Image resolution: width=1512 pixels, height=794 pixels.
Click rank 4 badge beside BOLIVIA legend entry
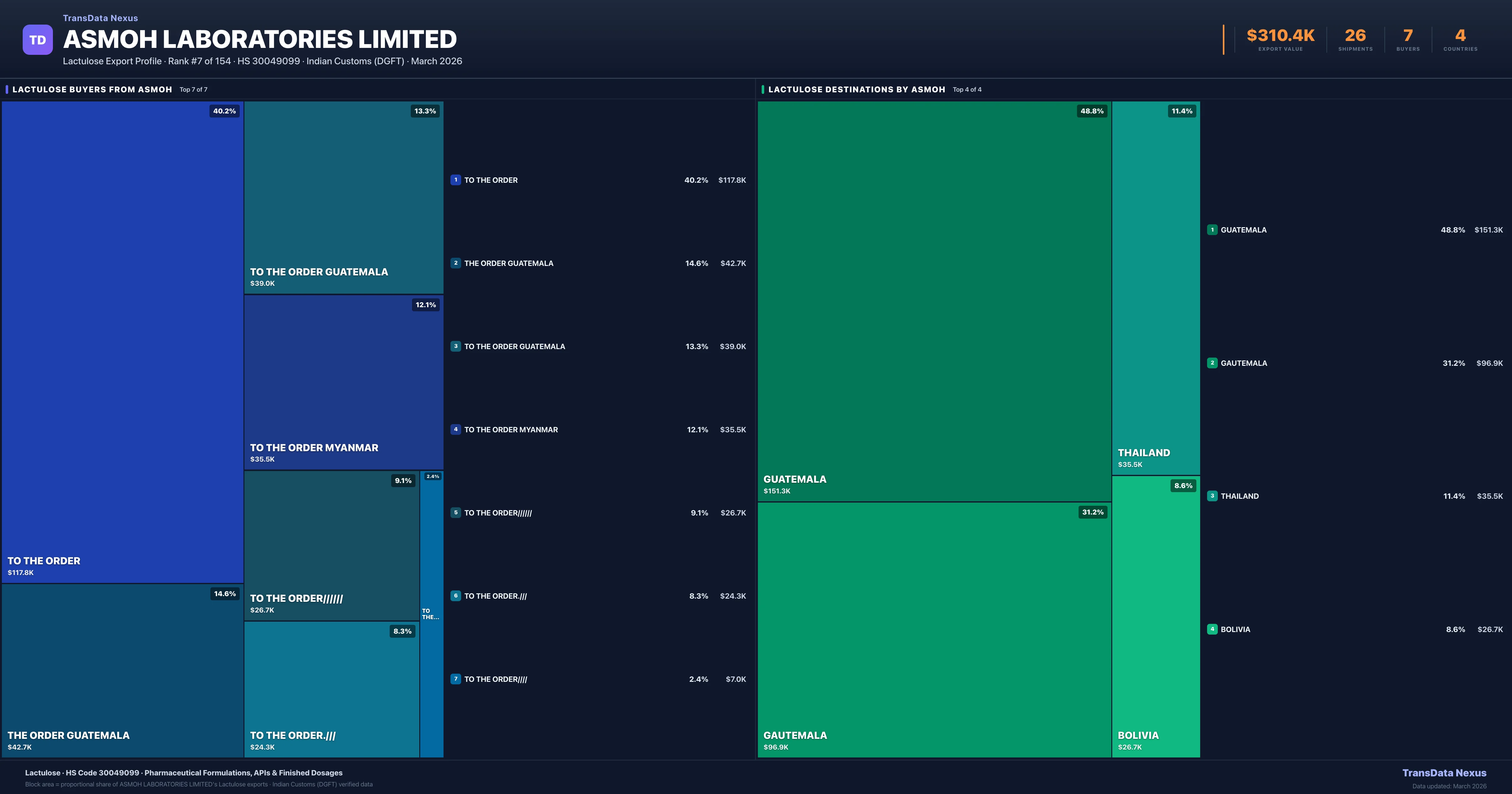coord(1212,629)
